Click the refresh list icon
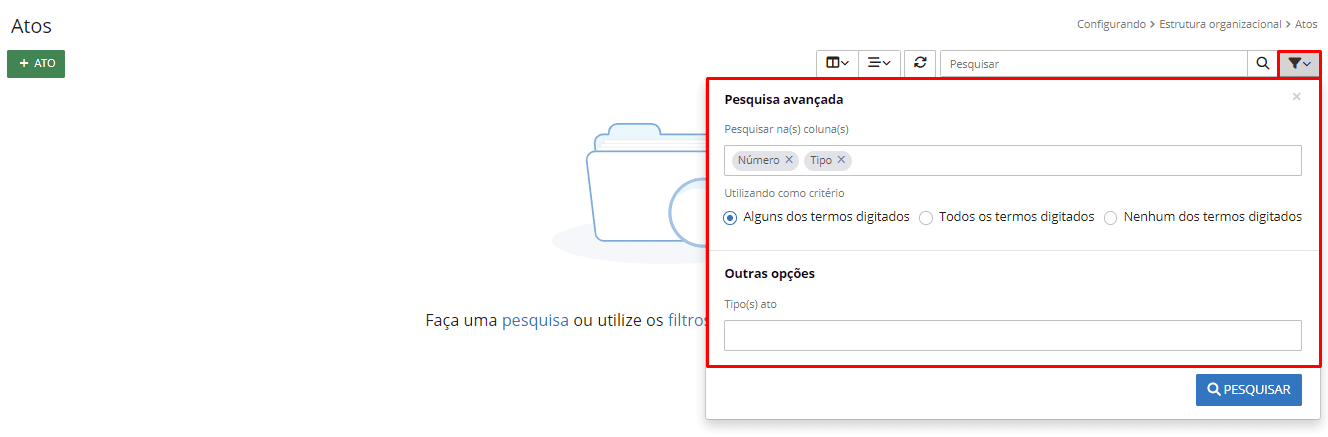Image resolution: width=1328 pixels, height=437 pixels. 920,63
